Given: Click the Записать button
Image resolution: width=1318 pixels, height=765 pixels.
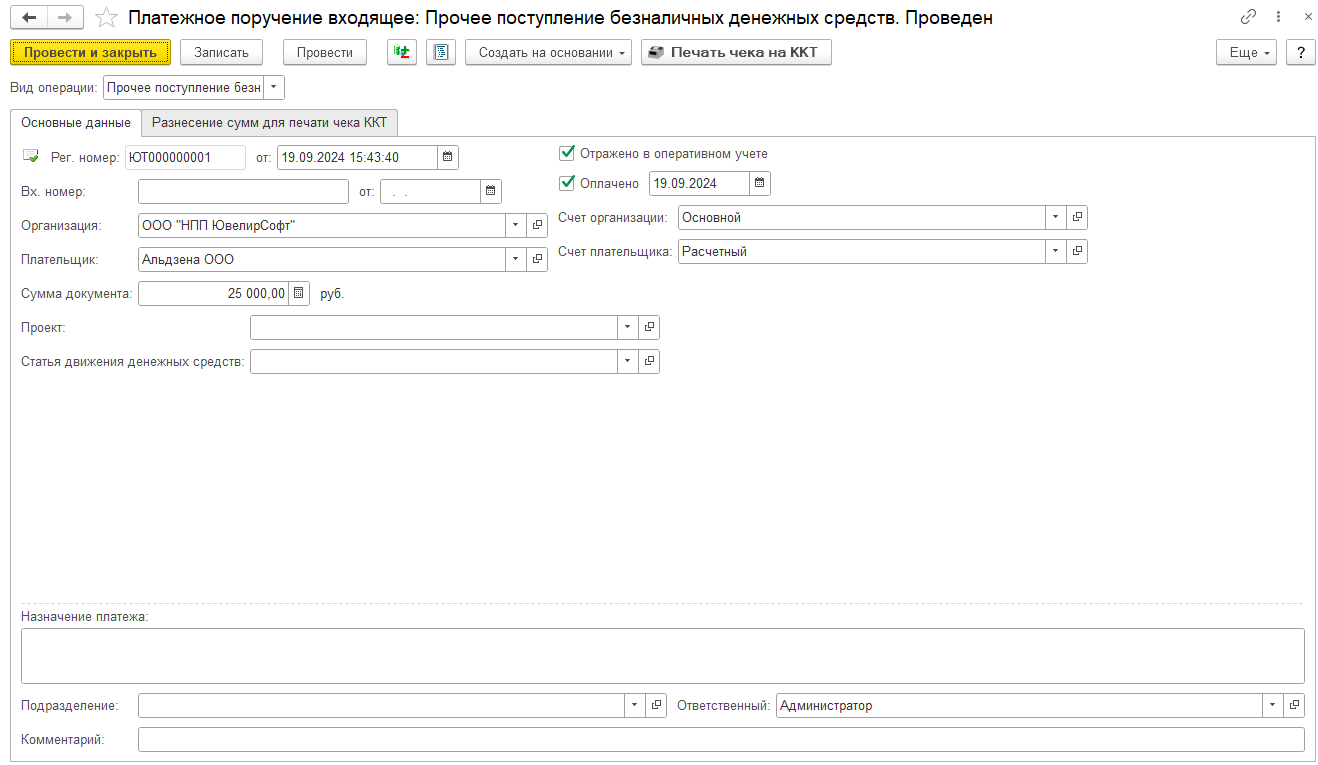Looking at the screenshot, I should pos(221,52).
